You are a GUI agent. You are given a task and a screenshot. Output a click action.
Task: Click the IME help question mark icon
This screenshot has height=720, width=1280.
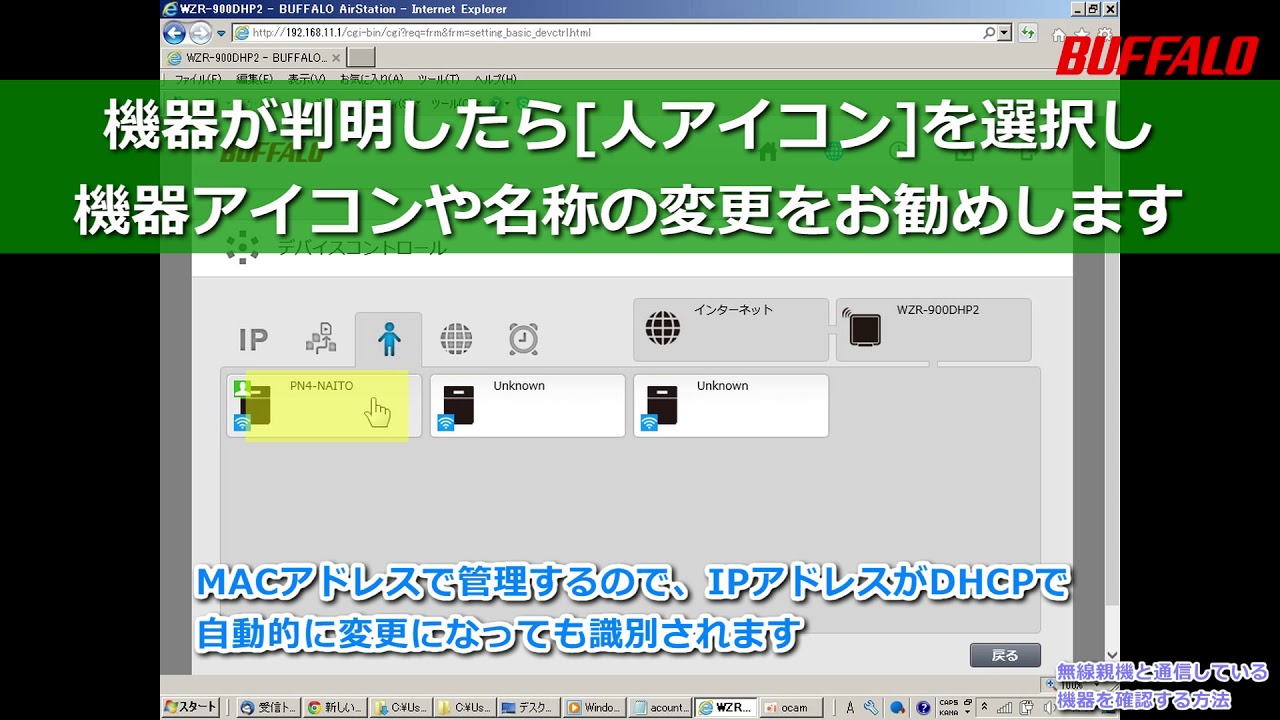[x=923, y=707]
